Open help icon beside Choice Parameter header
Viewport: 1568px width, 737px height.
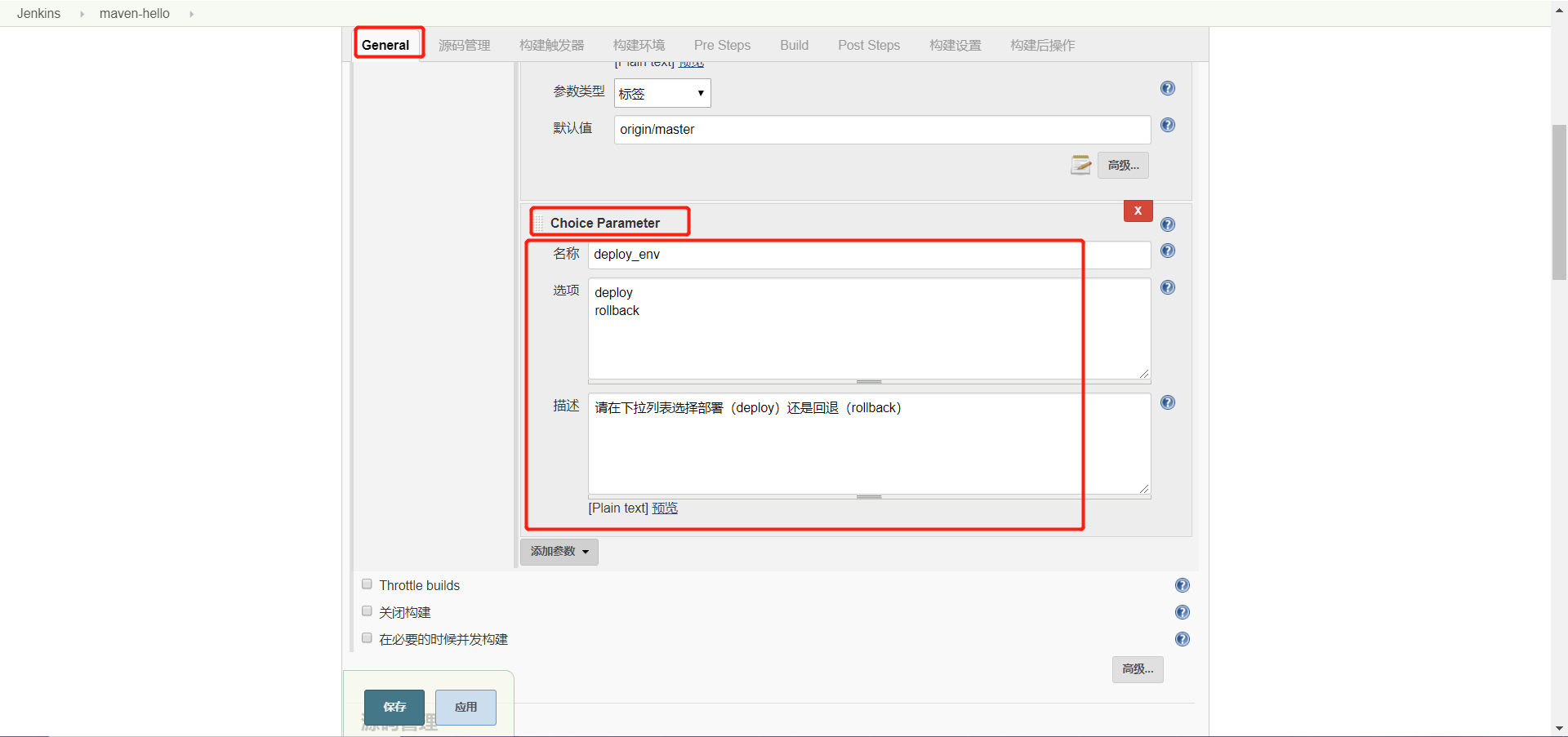[x=1168, y=224]
